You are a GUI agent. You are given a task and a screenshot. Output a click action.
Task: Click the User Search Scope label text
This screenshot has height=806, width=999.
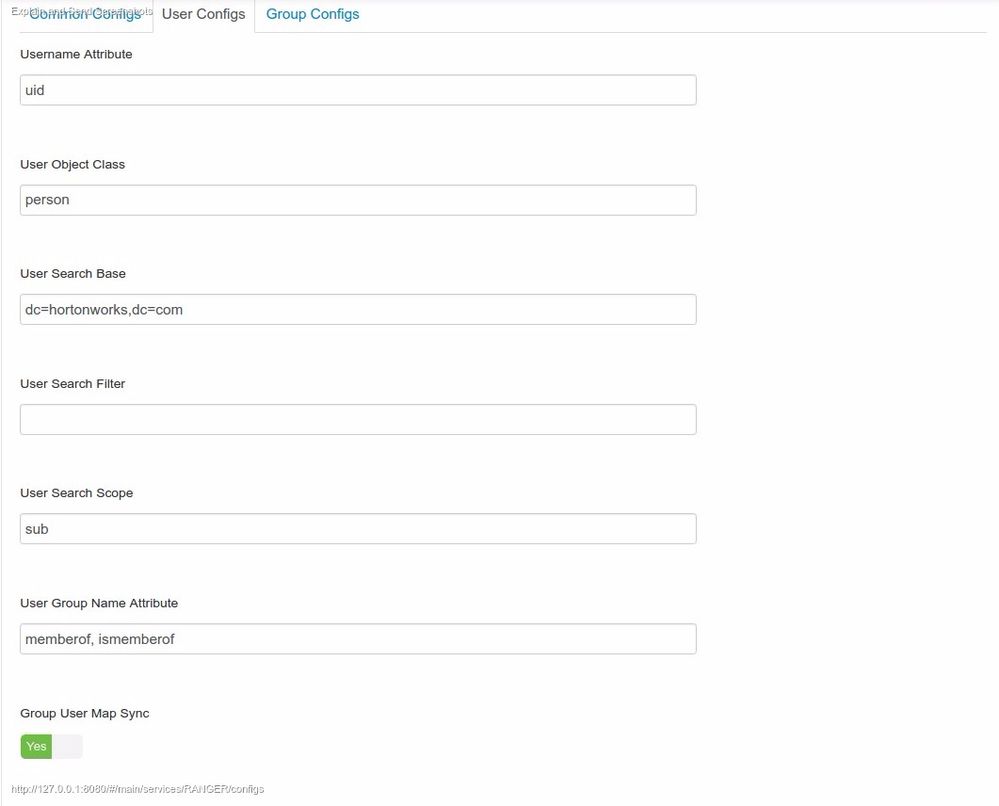pos(76,493)
